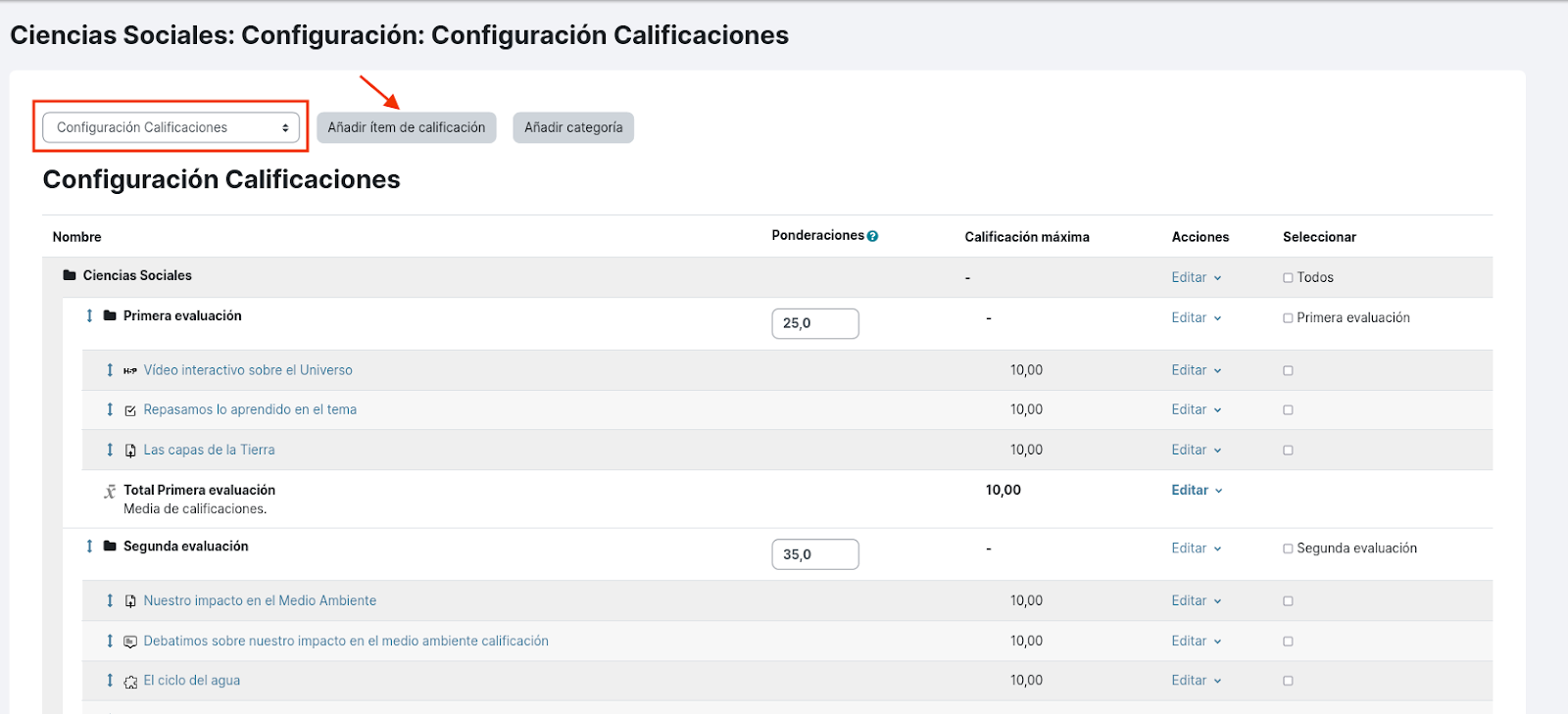Select the Vídeo interactivo row checkbox
The height and width of the screenshot is (714, 1568).
pos(1288,371)
